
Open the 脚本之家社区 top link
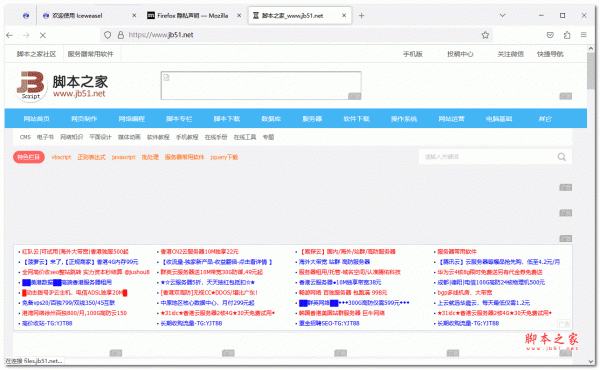pos(36,54)
